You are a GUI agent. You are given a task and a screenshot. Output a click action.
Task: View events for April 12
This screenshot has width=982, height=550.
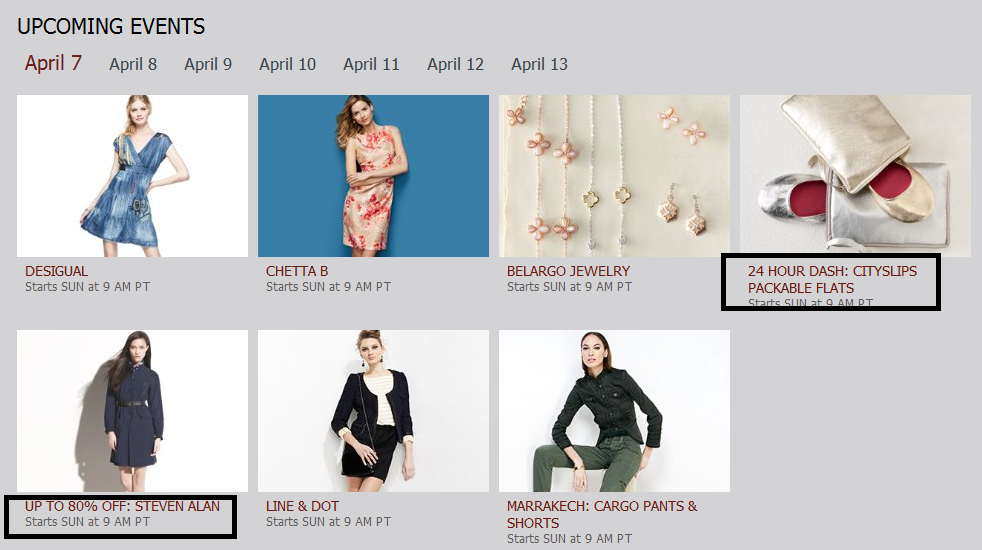coord(455,64)
